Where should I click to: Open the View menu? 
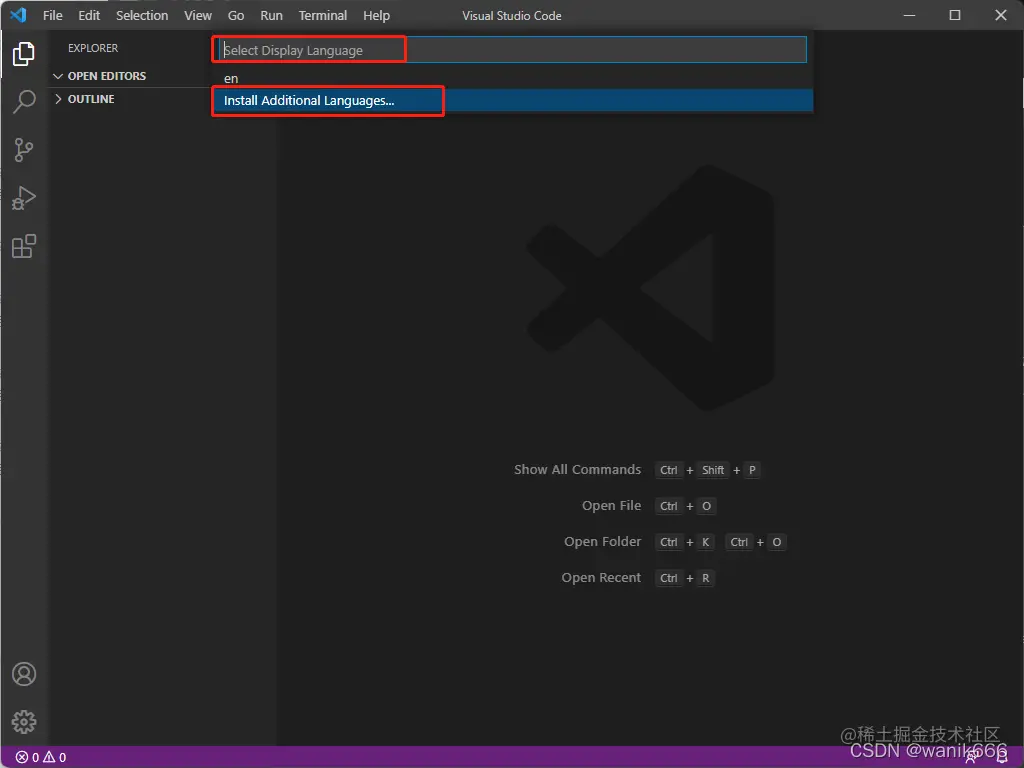(x=197, y=15)
